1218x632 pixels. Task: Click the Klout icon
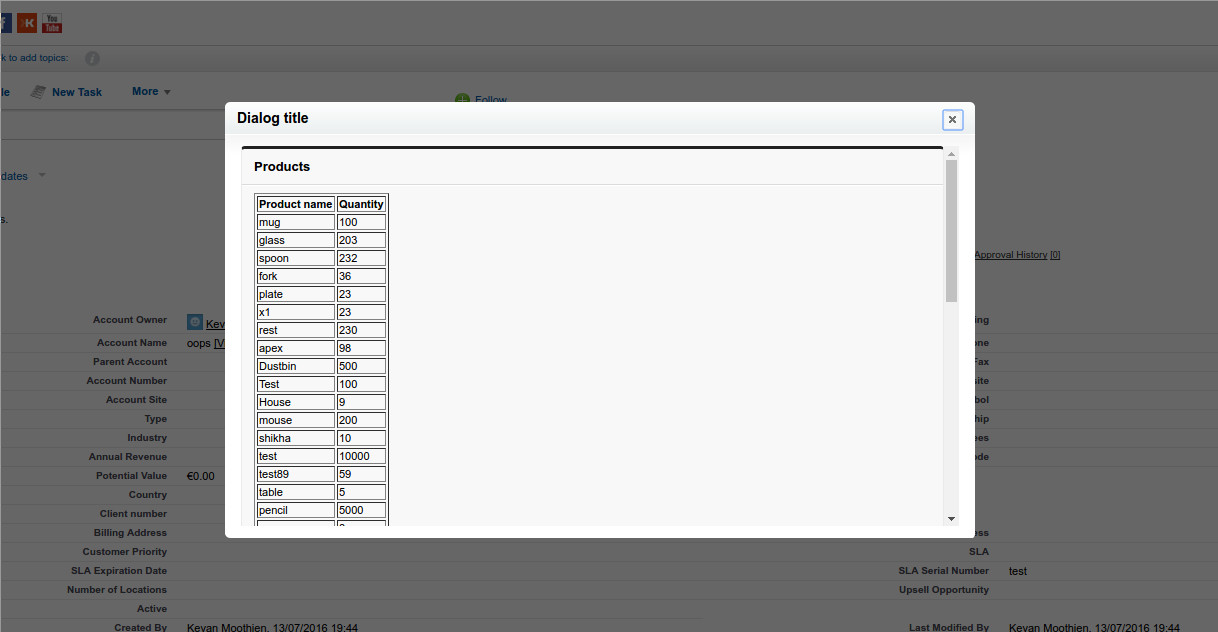29,22
